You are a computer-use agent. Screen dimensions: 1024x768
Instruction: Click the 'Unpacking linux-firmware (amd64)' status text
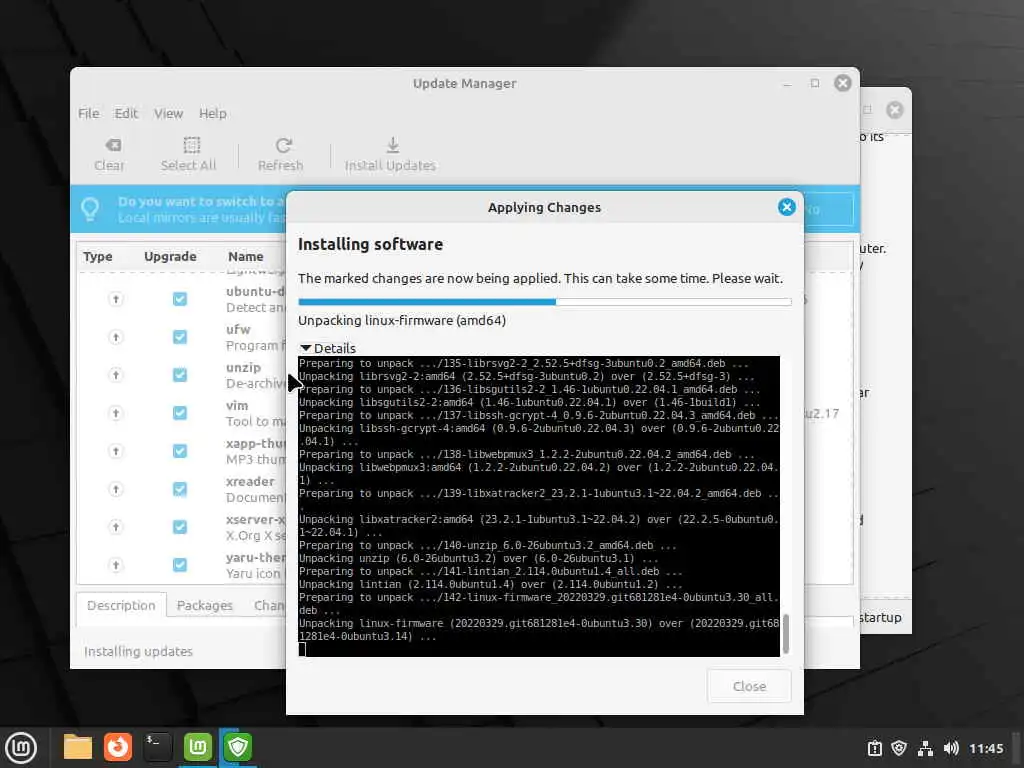pos(402,321)
